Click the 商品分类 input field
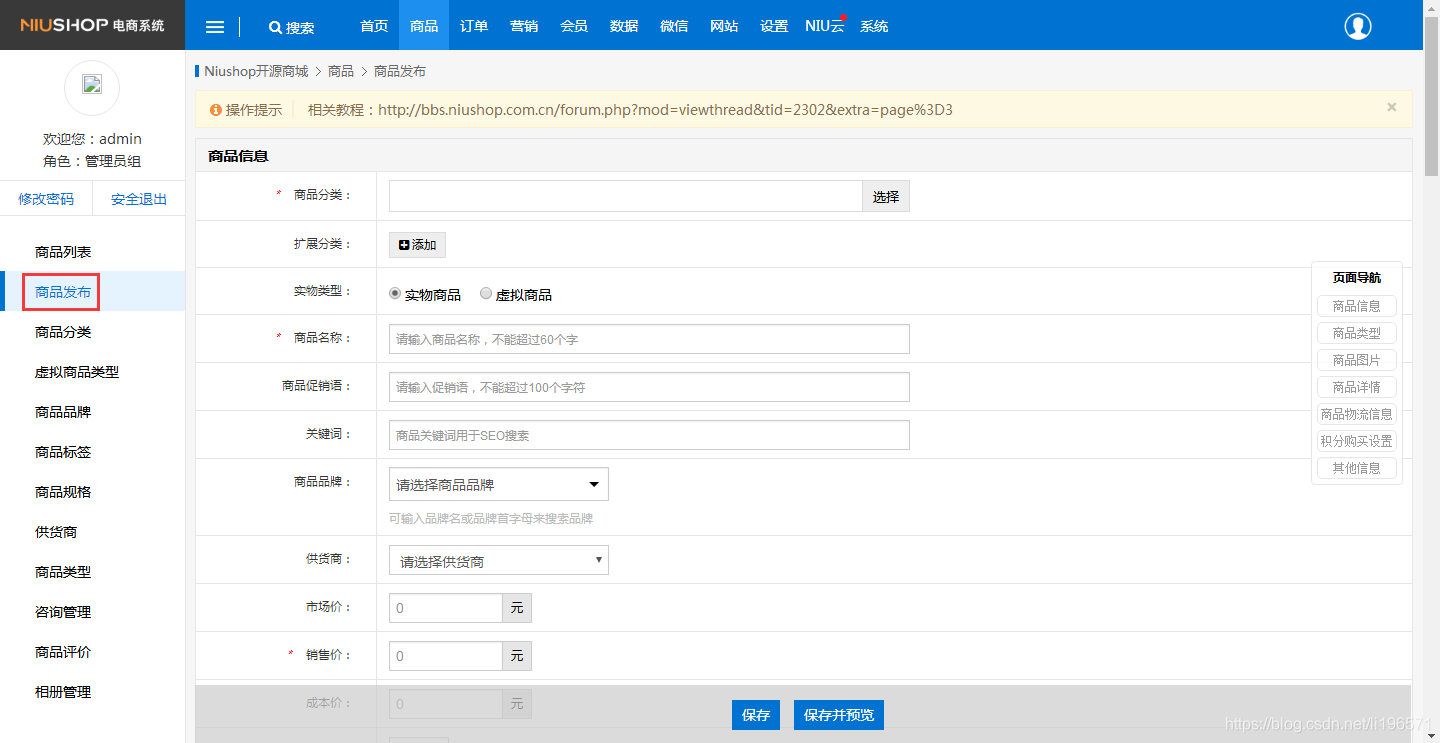Image resolution: width=1440 pixels, height=743 pixels. coord(626,196)
